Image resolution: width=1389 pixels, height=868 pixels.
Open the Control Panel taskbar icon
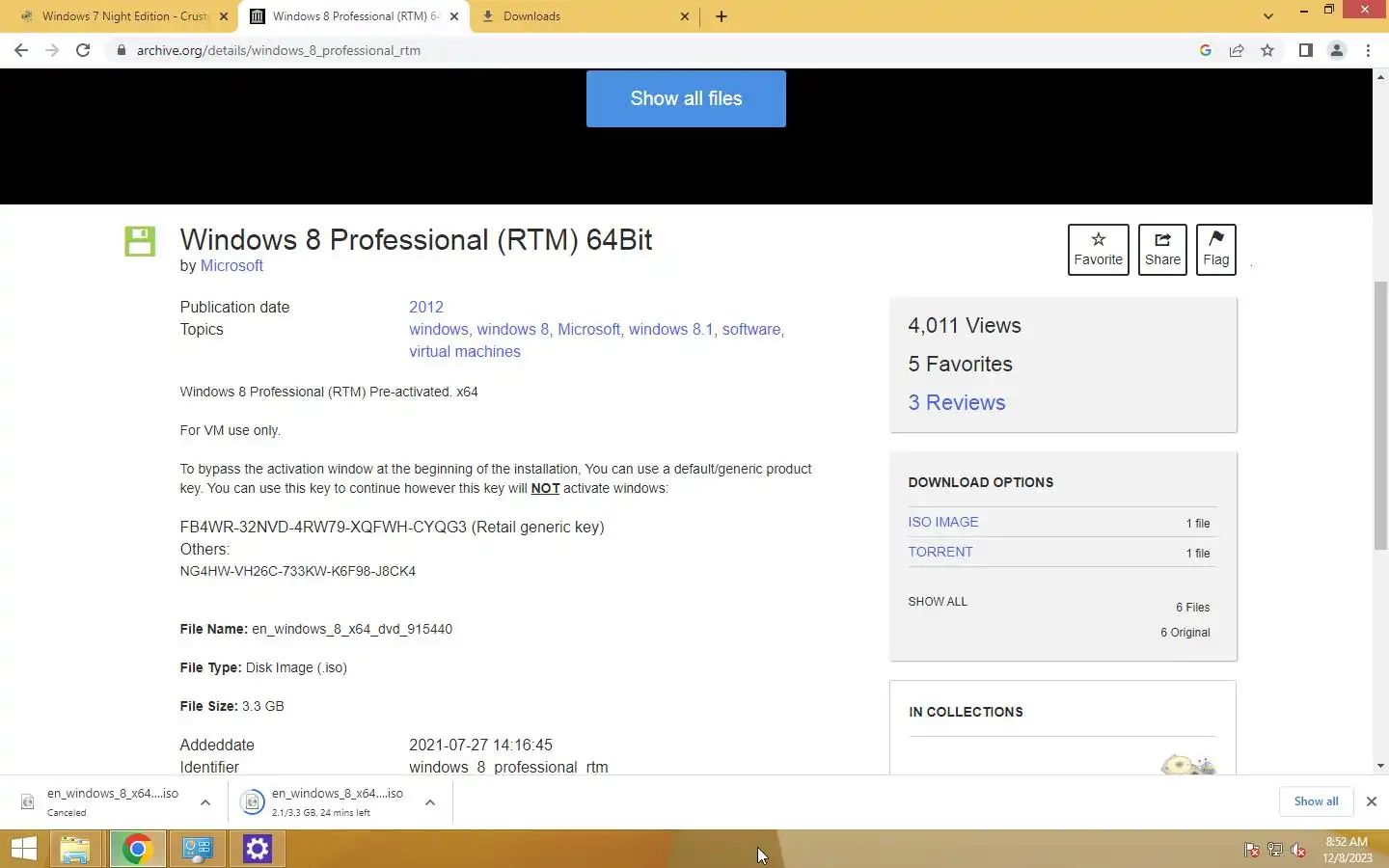tap(198, 849)
